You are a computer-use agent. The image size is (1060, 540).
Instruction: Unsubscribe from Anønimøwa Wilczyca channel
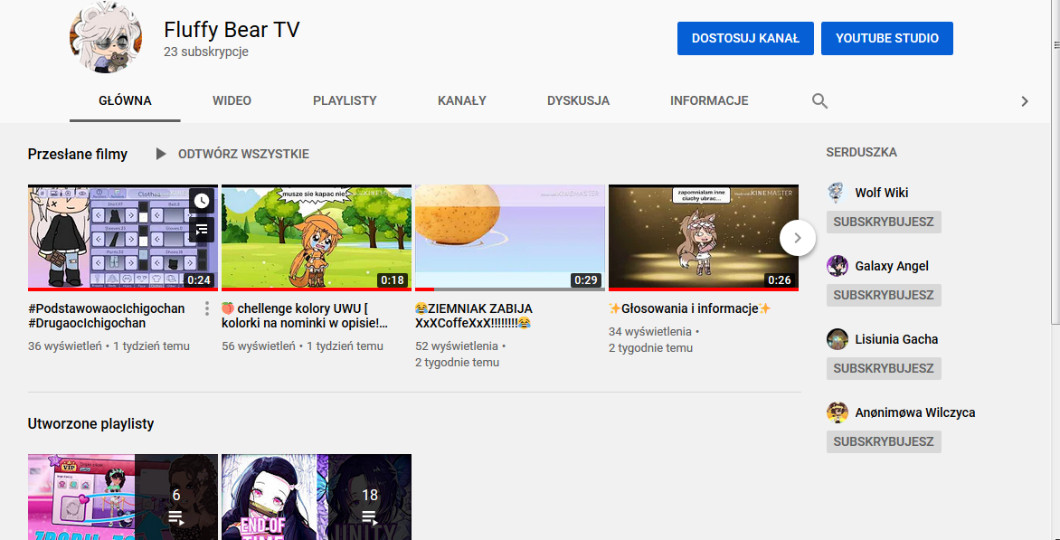click(883, 441)
